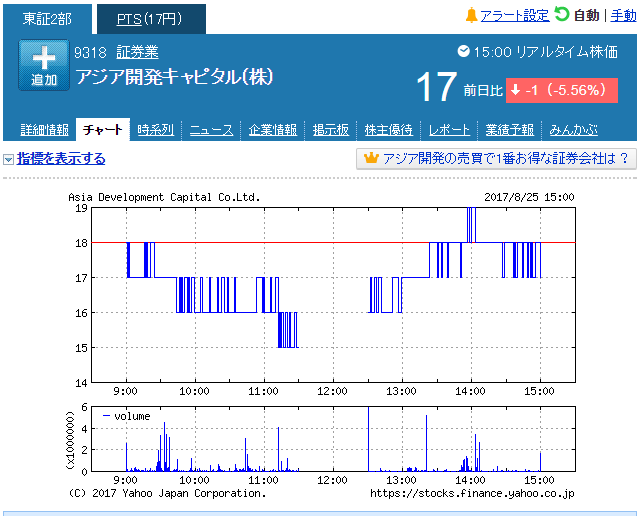Click the bell alert icon
This screenshot has width=642, height=516.
pyautogui.click(x=471, y=16)
